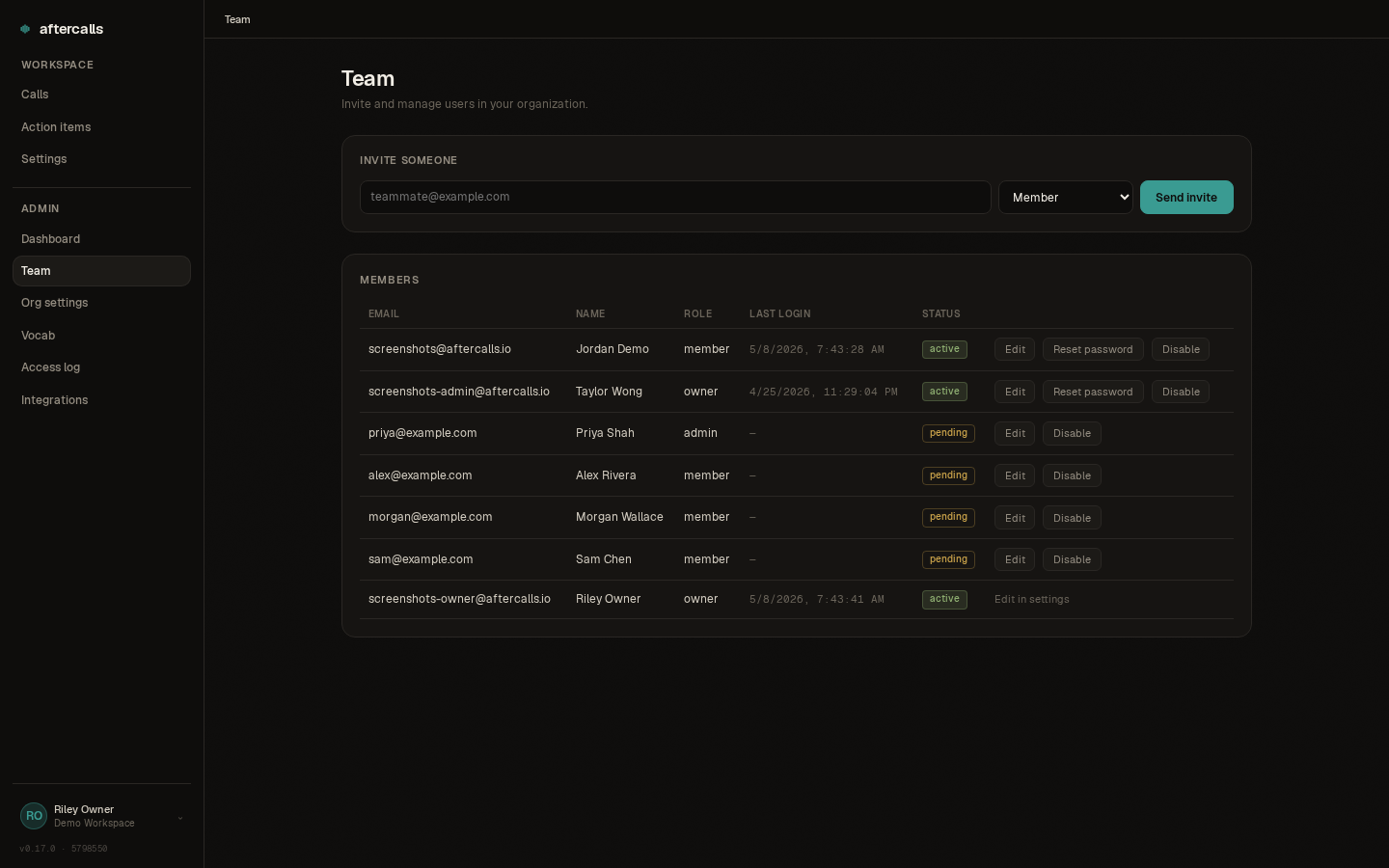Viewport: 1389px width, 868px height.
Task: Reset password for Taylor Wong
Action: [x=1093, y=392]
